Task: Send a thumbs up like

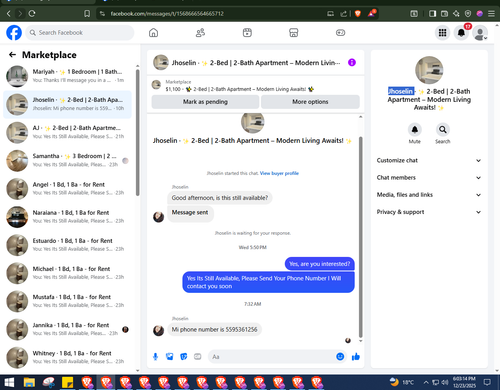Action: coord(356,357)
